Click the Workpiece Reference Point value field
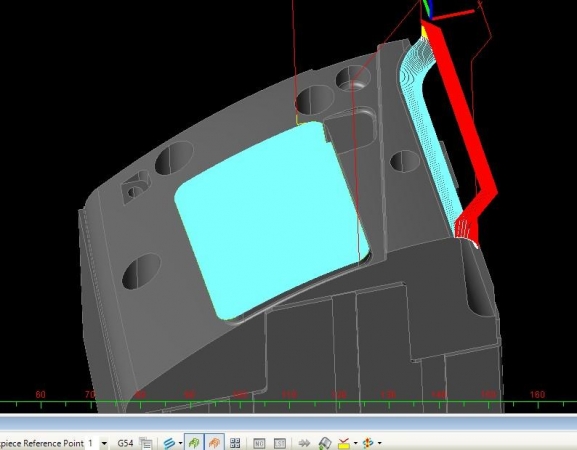The image size is (577, 450). click(x=93, y=443)
